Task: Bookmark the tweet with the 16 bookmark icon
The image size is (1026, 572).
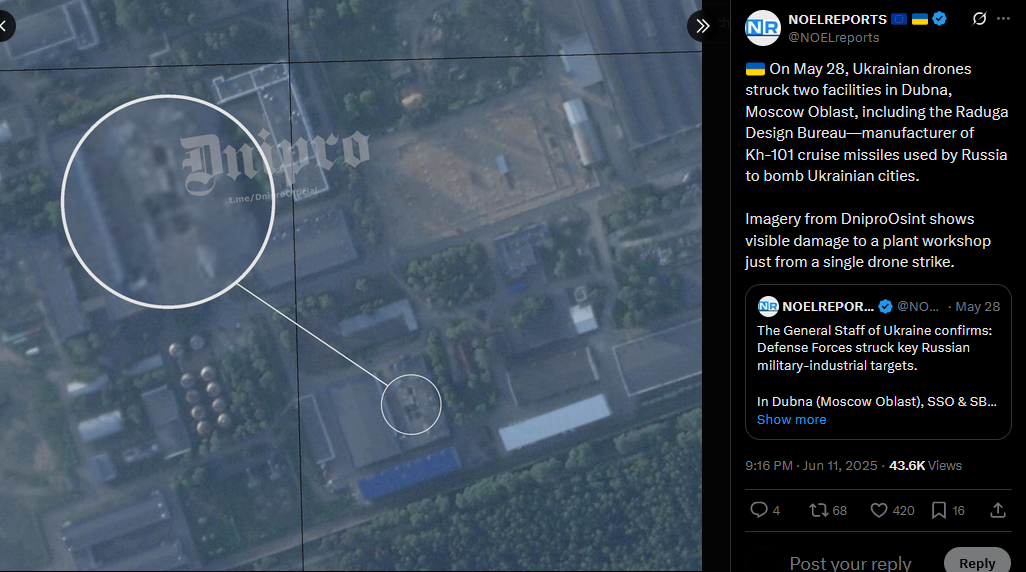Action: point(938,510)
